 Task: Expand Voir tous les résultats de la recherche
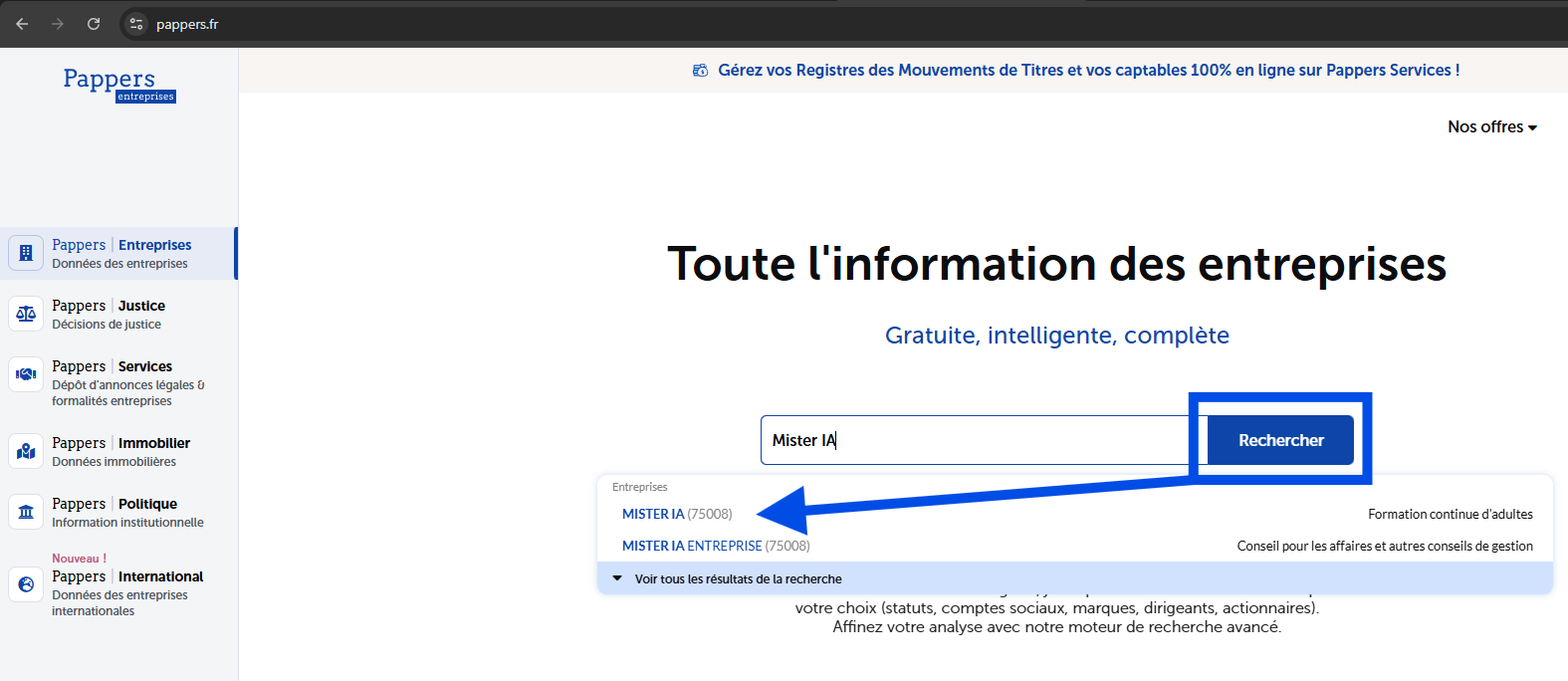[1075, 578]
